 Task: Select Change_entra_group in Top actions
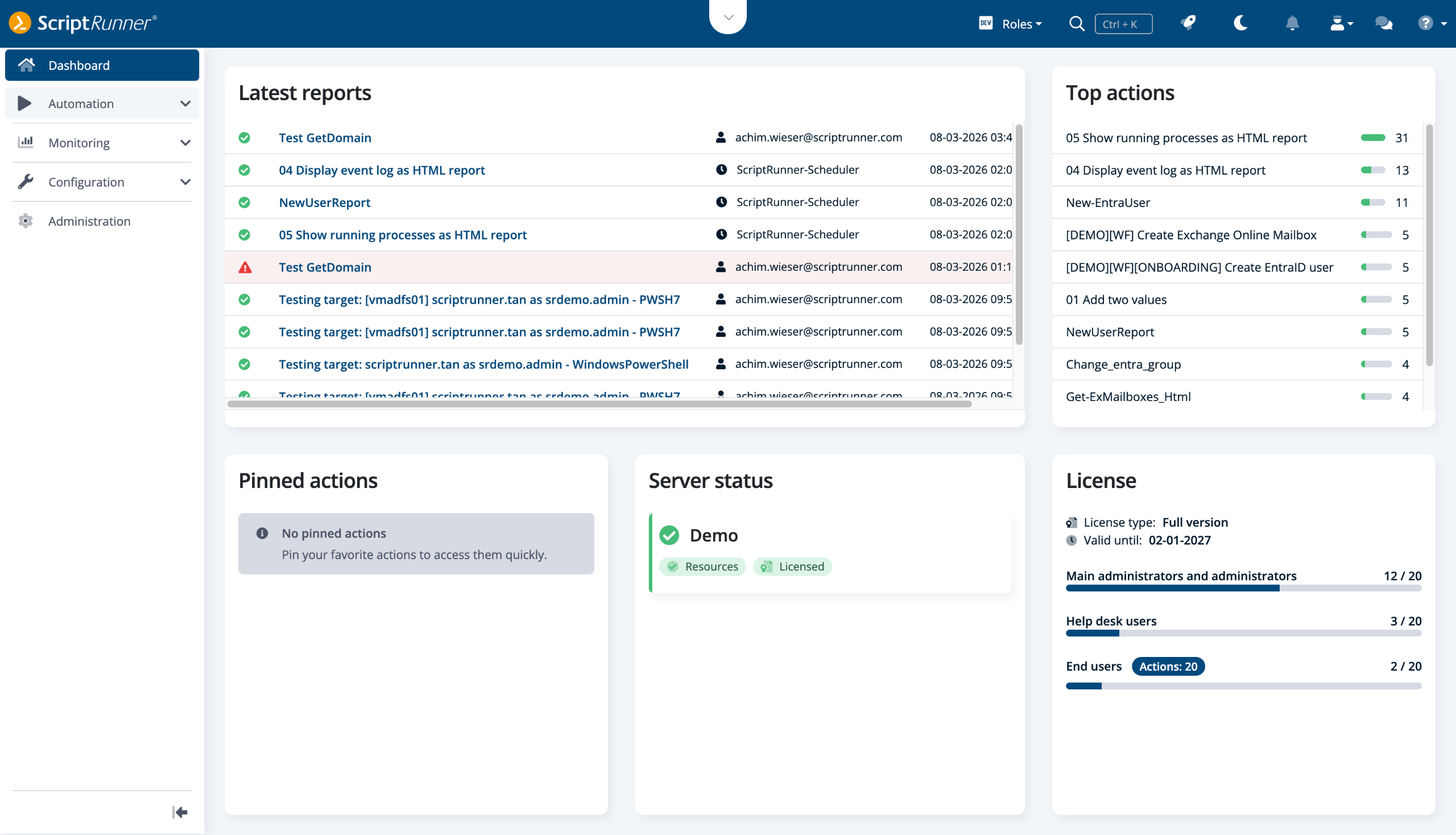click(1123, 365)
